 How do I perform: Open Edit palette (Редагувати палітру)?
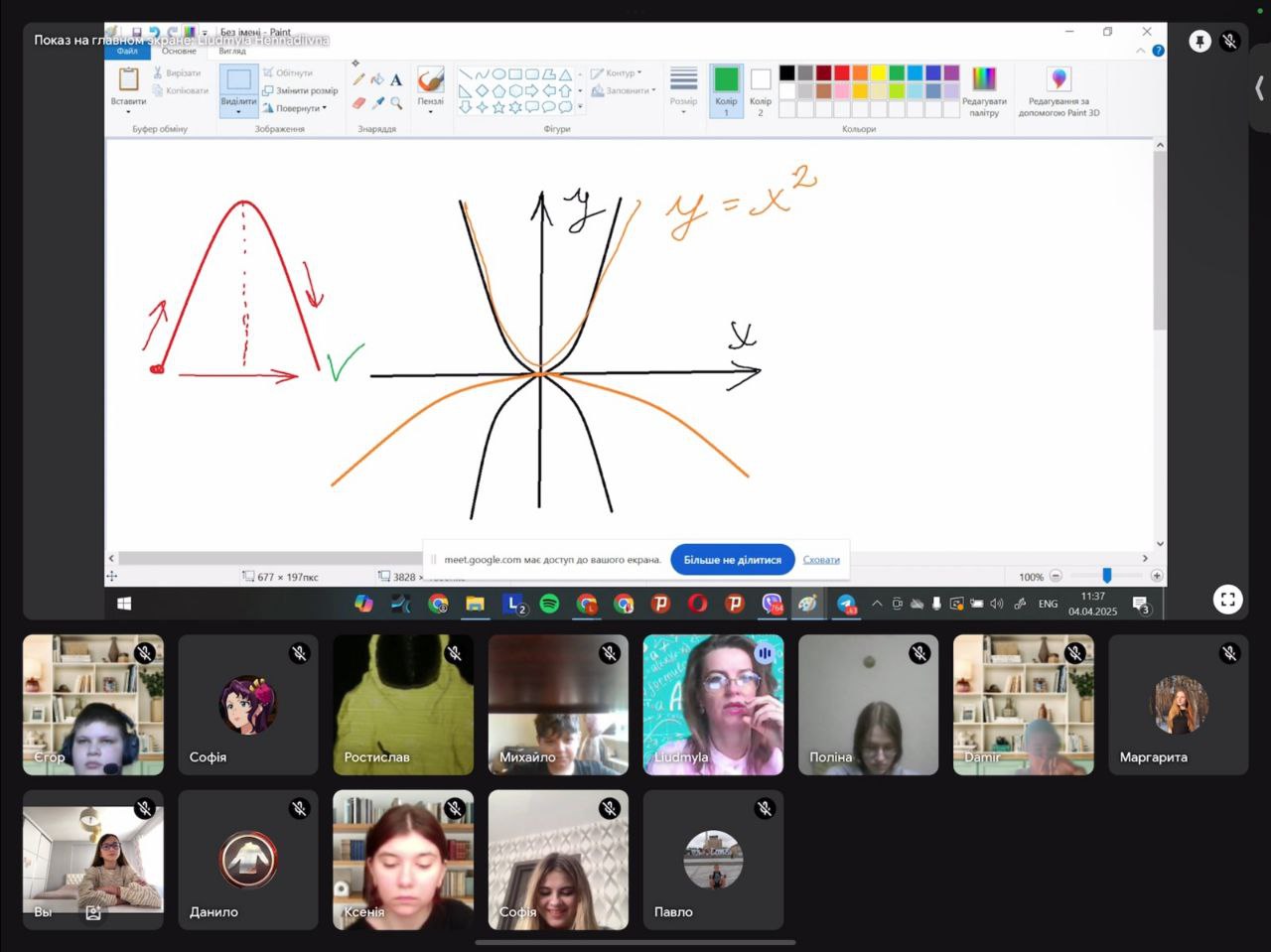pyautogui.click(x=983, y=90)
